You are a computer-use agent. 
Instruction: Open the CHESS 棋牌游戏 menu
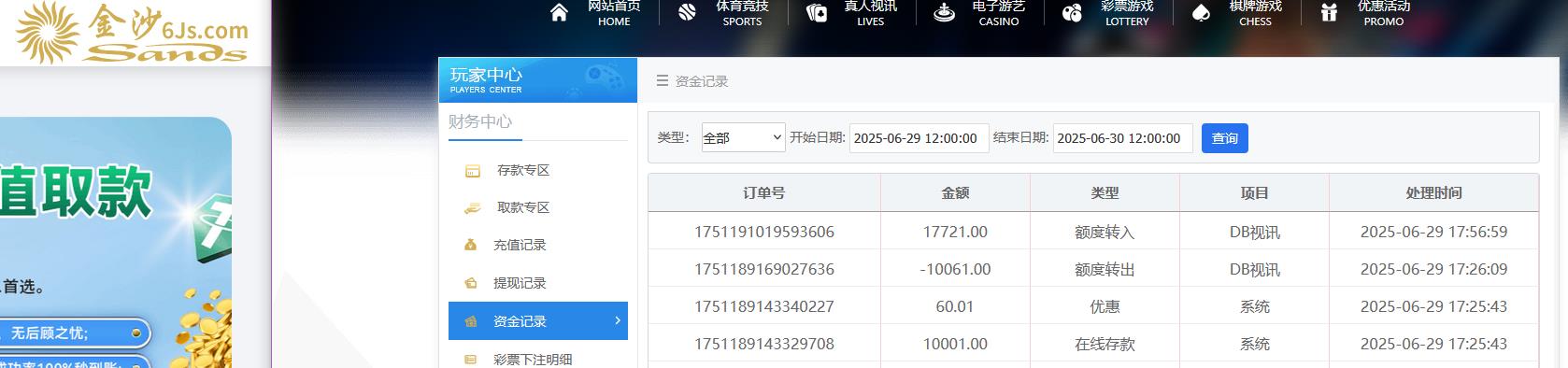(x=1255, y=13)
